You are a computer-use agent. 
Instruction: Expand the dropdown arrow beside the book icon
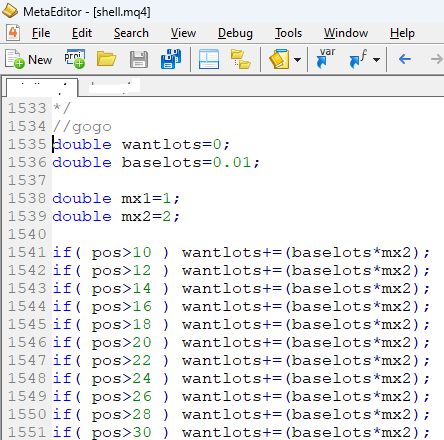[x=297, y=60]
